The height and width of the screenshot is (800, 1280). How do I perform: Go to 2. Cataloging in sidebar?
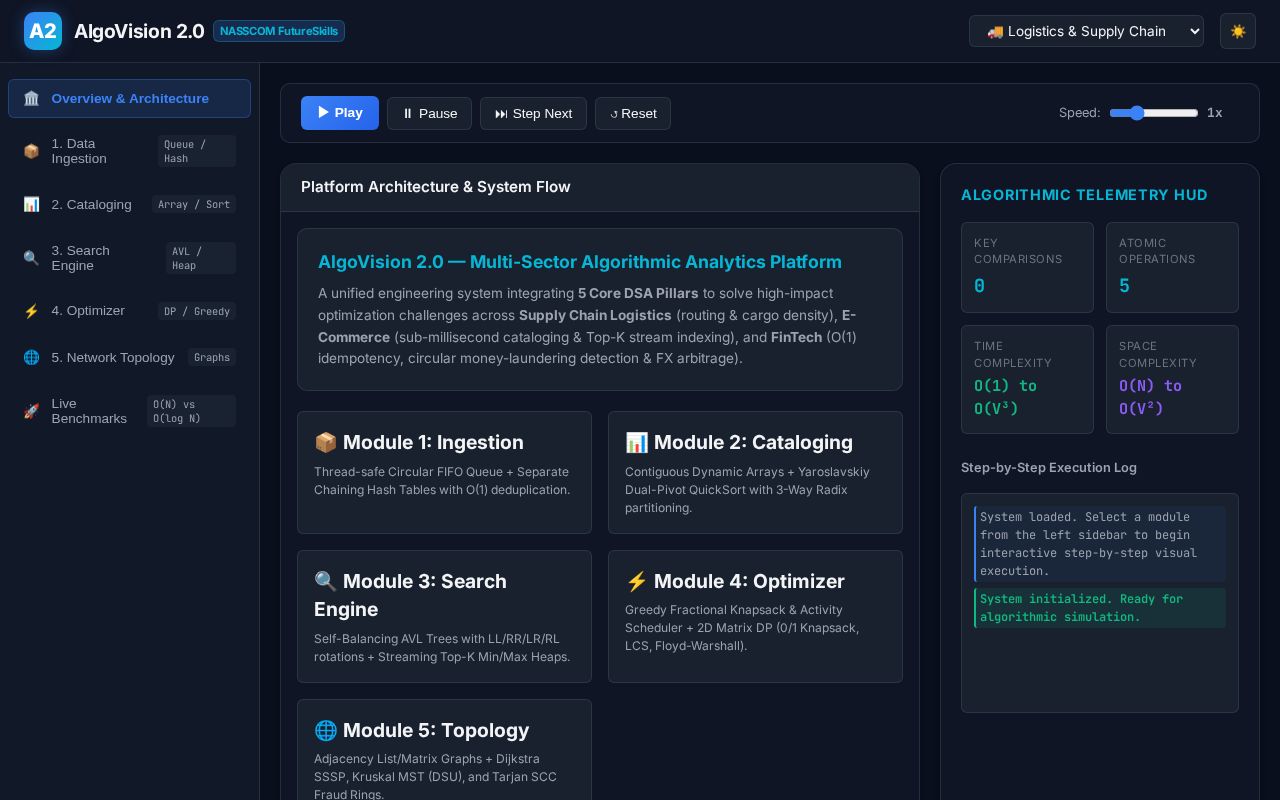point(129,204)
